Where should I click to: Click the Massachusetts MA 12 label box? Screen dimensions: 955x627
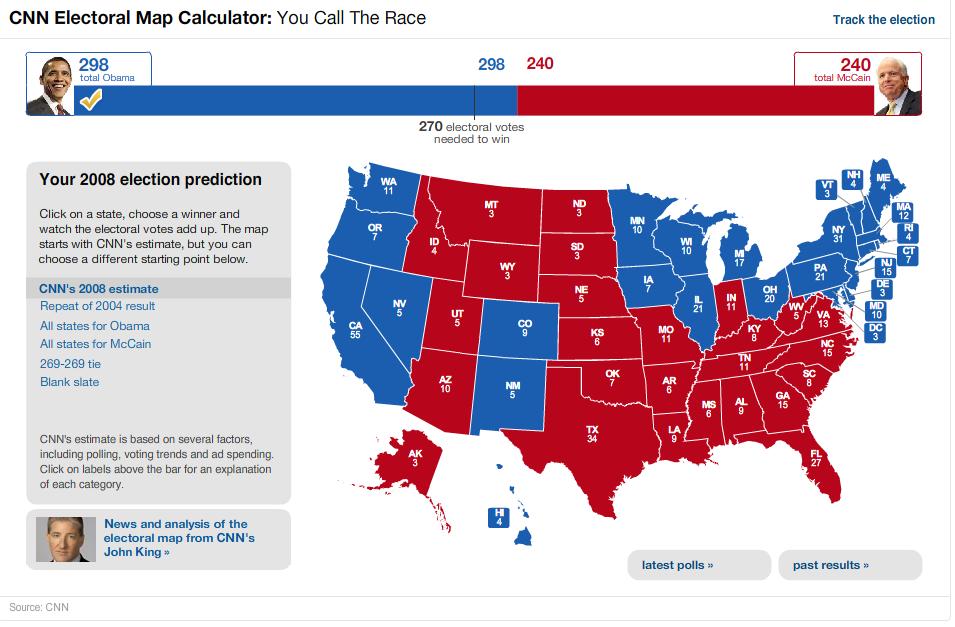903,211
